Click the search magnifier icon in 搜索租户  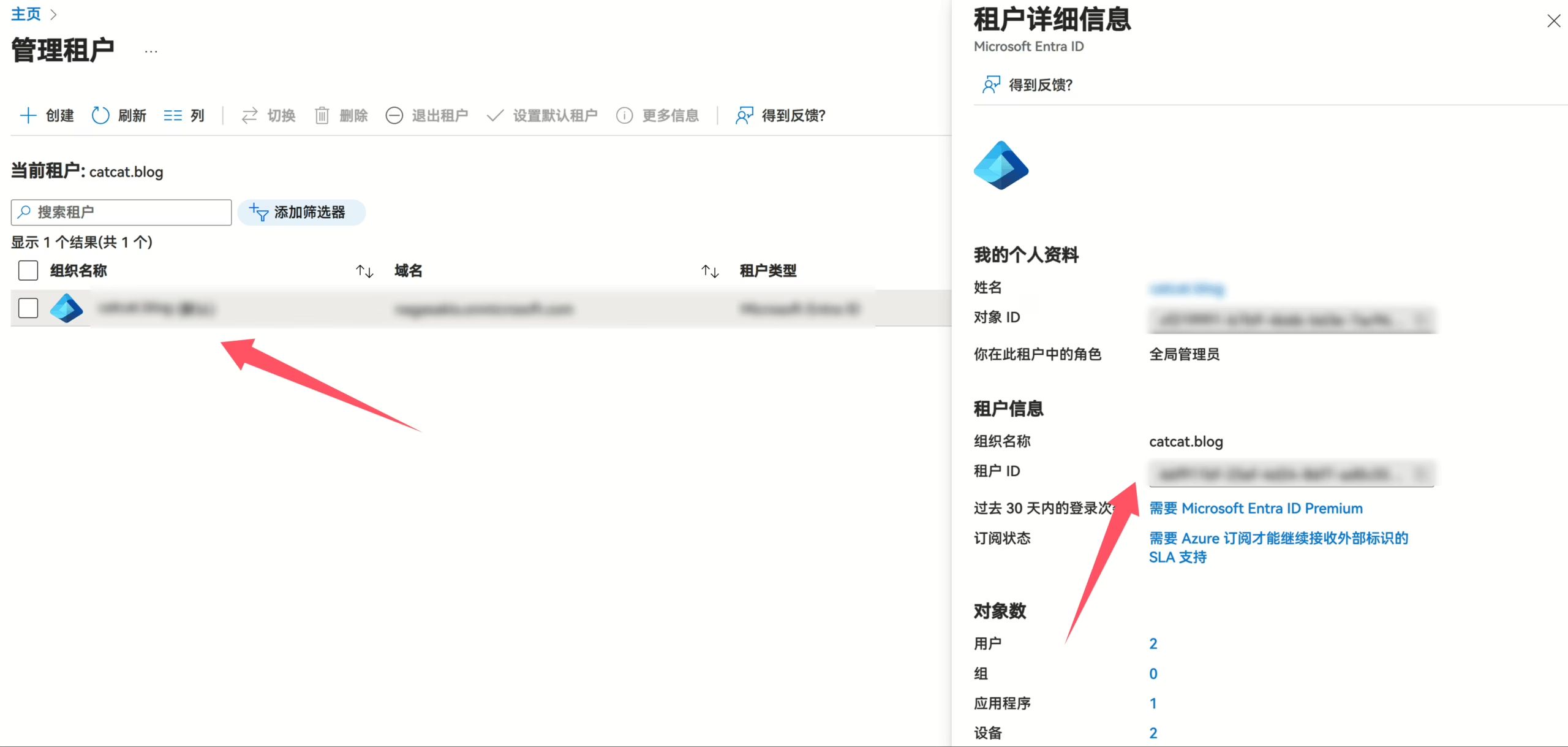(24, 212)
